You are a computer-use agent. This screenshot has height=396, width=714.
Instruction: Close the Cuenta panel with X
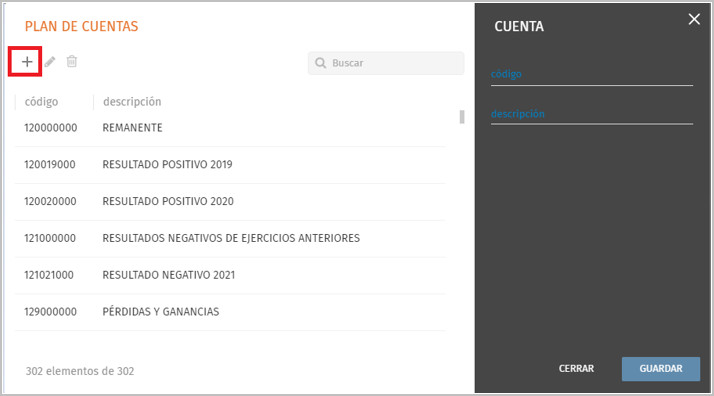694,19
